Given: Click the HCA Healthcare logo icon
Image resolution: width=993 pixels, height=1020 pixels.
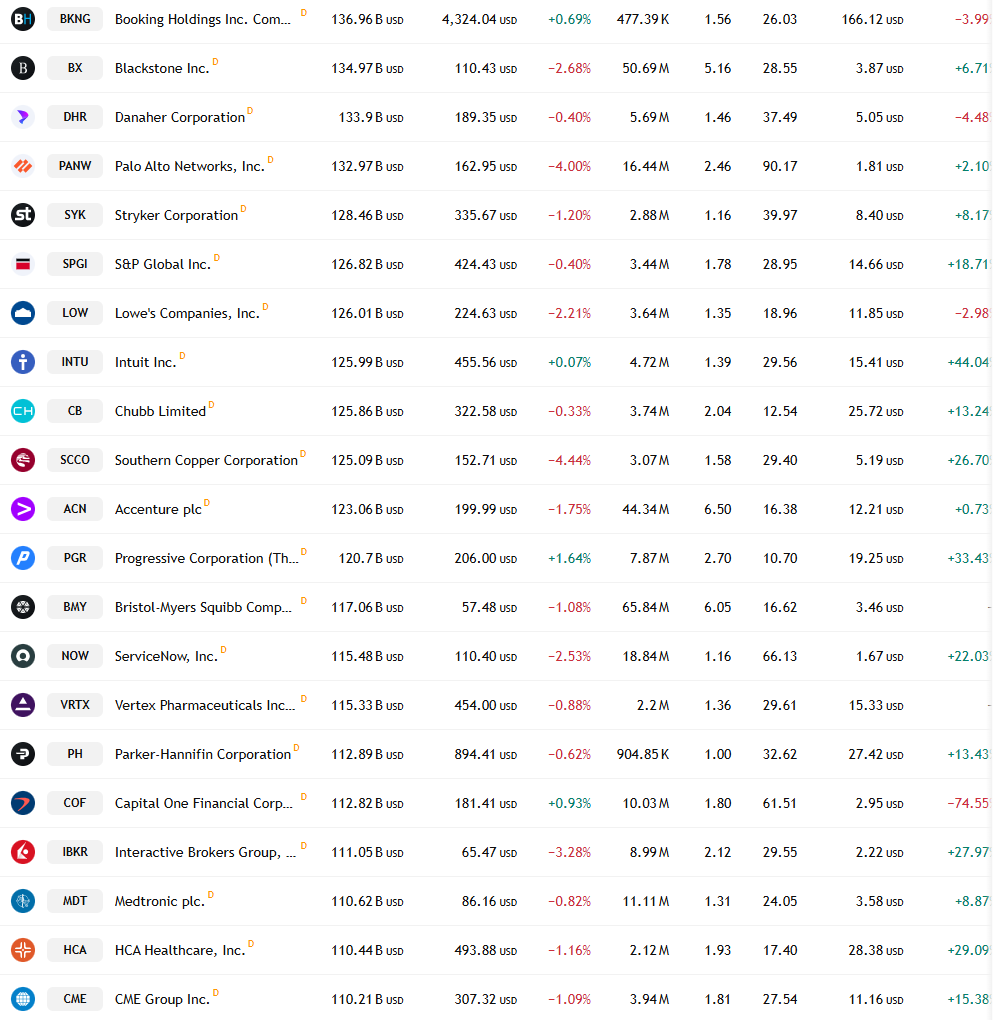Looking at the screenshot, I should coord(23,950).
